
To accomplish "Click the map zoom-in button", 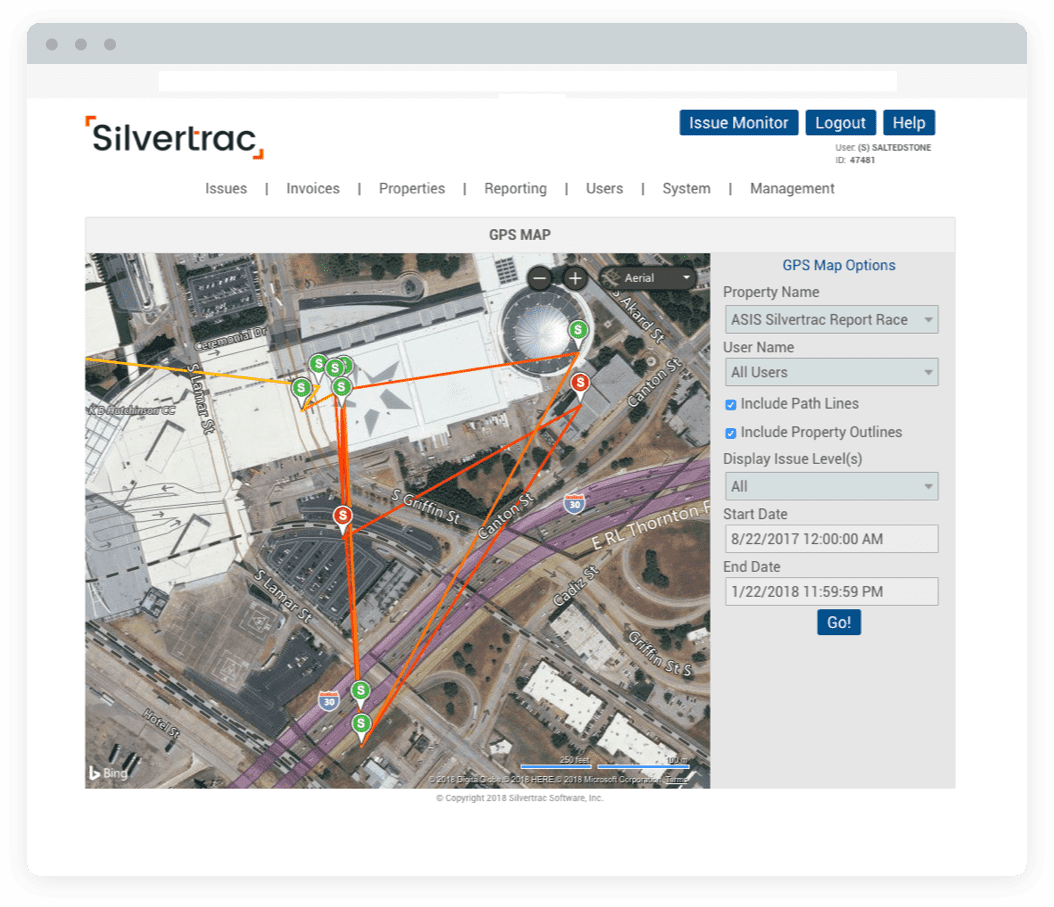I will (x=575, y=278).
